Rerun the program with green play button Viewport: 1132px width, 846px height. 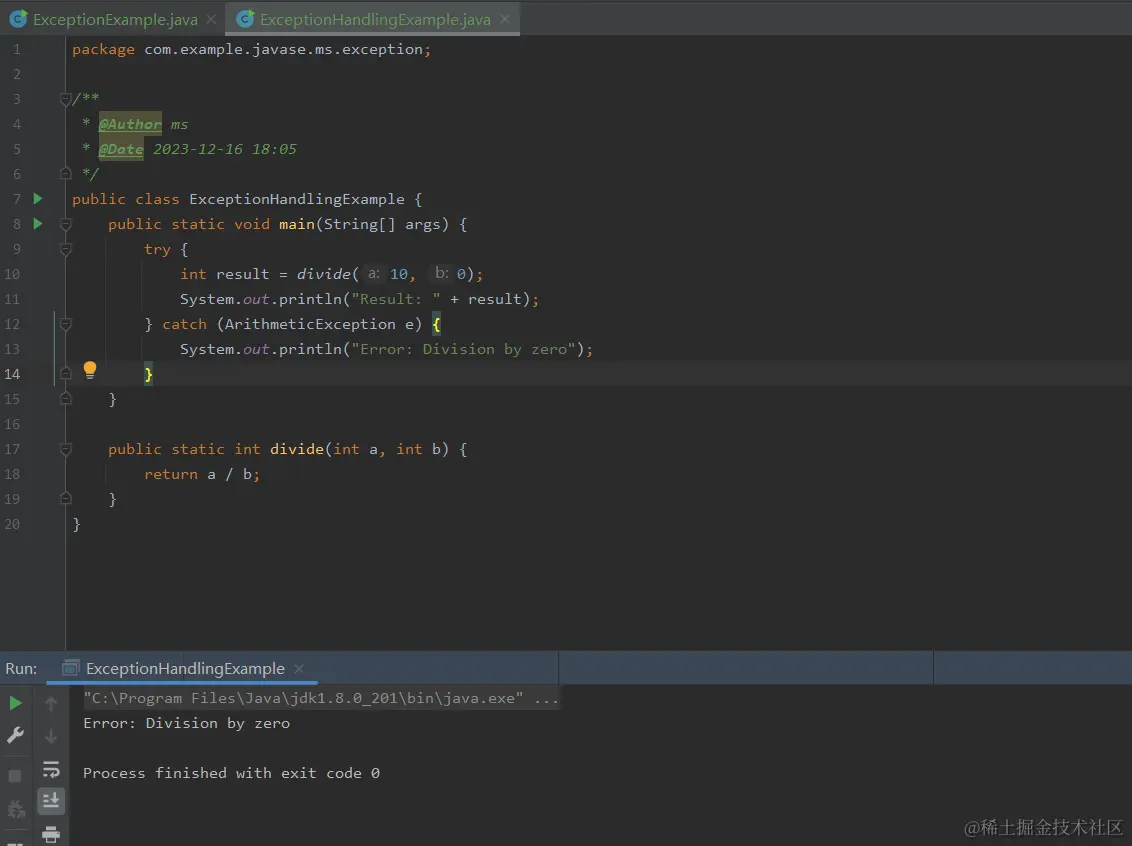(x=15, y=703)
